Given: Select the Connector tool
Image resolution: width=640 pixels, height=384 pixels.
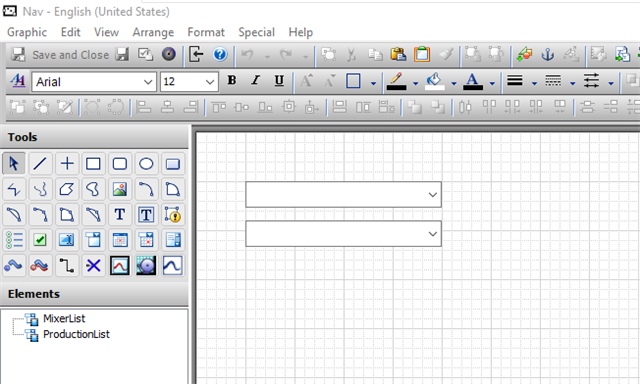Looking at the screenshot, I should (67, 266).
